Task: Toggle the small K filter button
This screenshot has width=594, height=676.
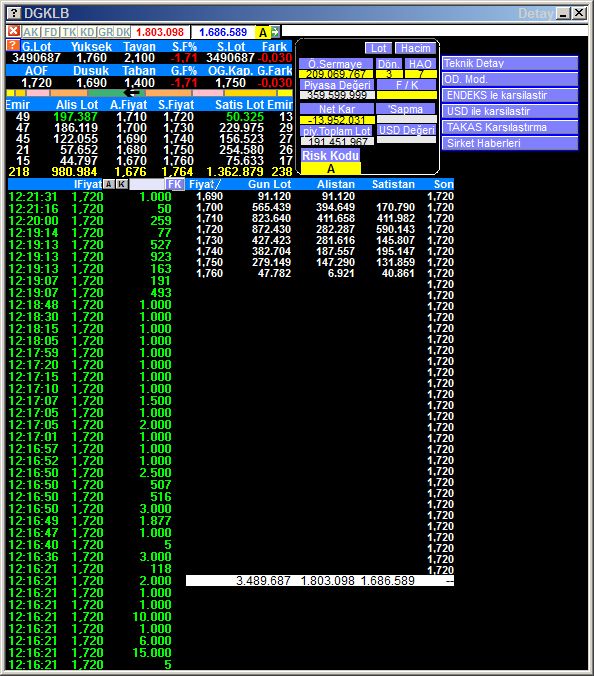Action: click(x=122, y=185)
